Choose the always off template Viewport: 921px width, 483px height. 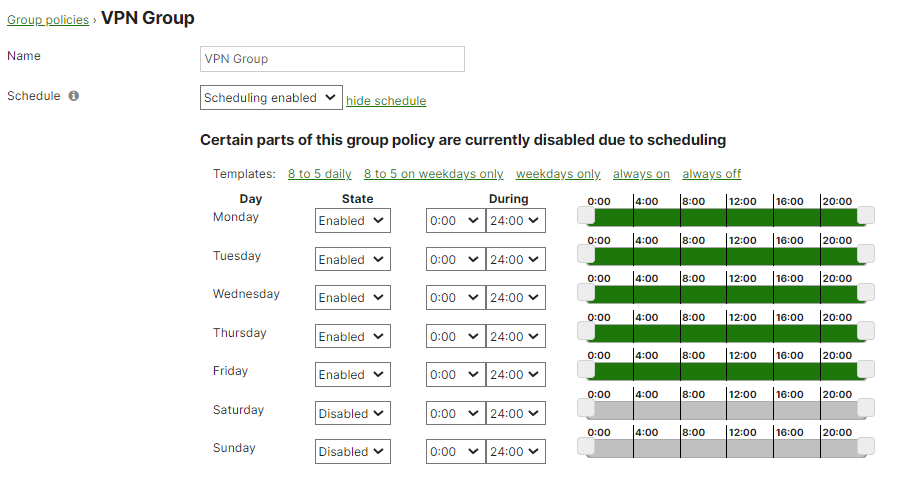(x=711, y=174)
